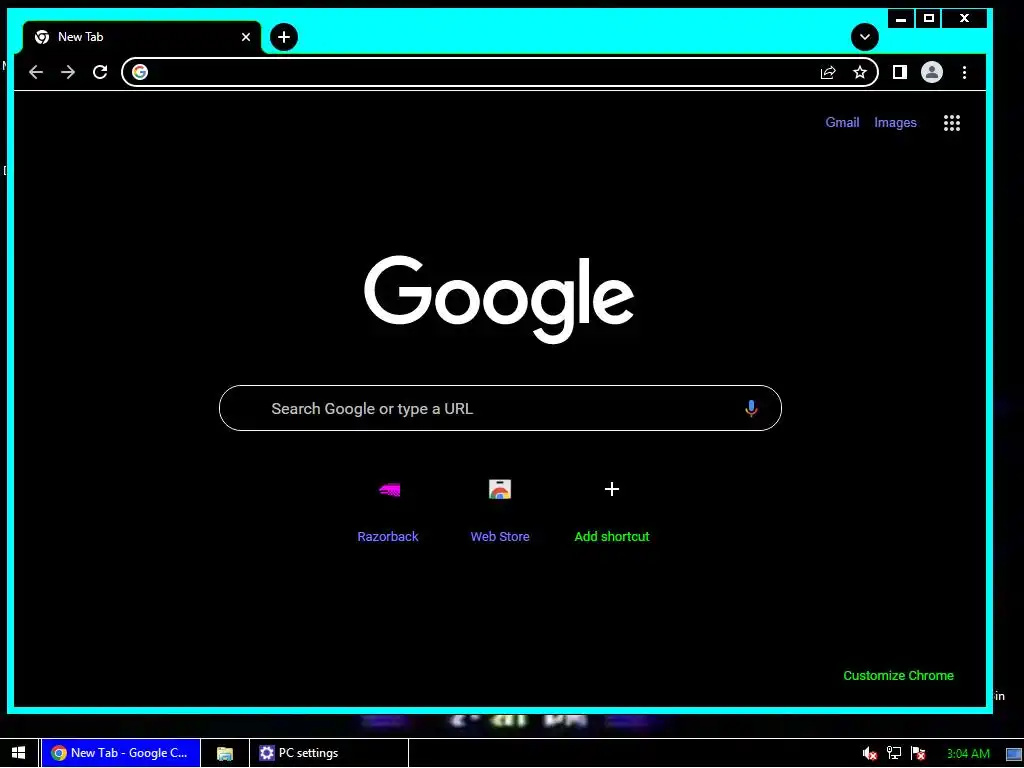Go forward with the forward arrow
This screenshot has width=1024, height=768.
[68, 72]
